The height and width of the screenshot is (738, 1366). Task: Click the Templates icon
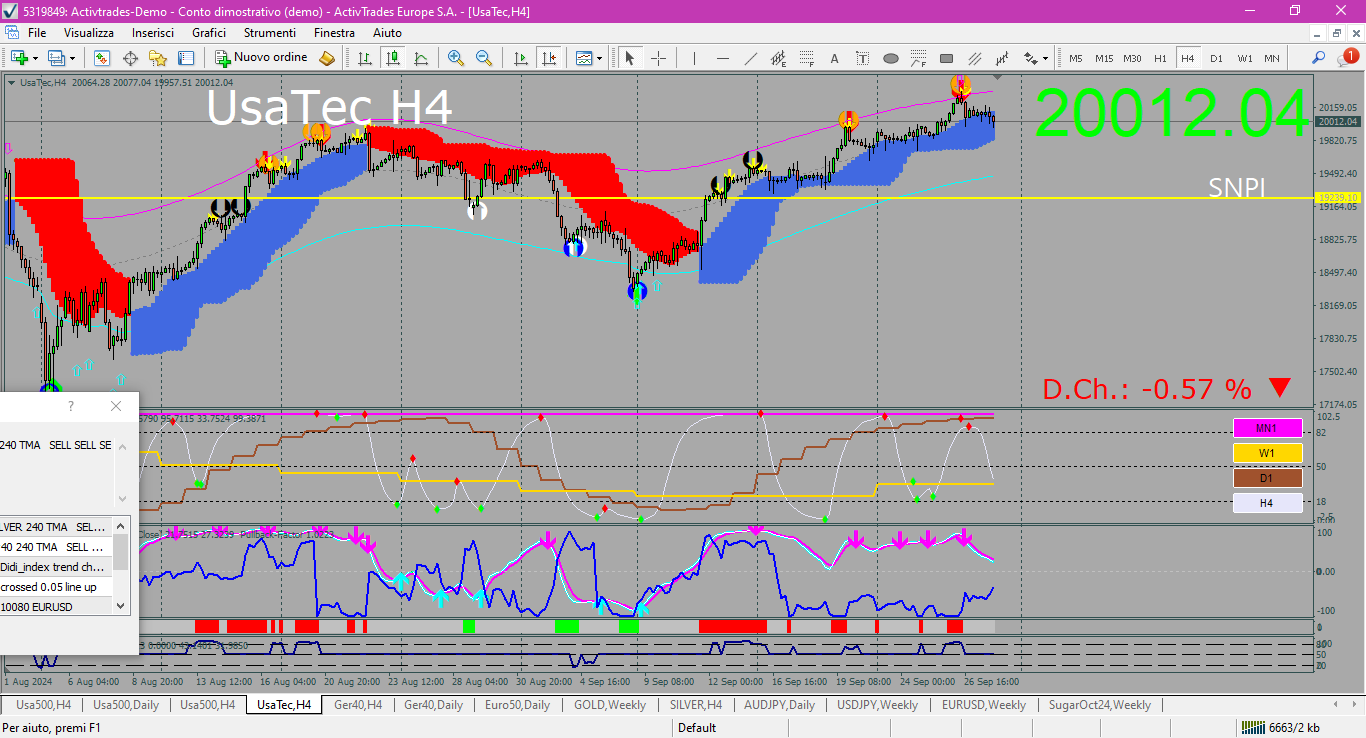[584, 58]
